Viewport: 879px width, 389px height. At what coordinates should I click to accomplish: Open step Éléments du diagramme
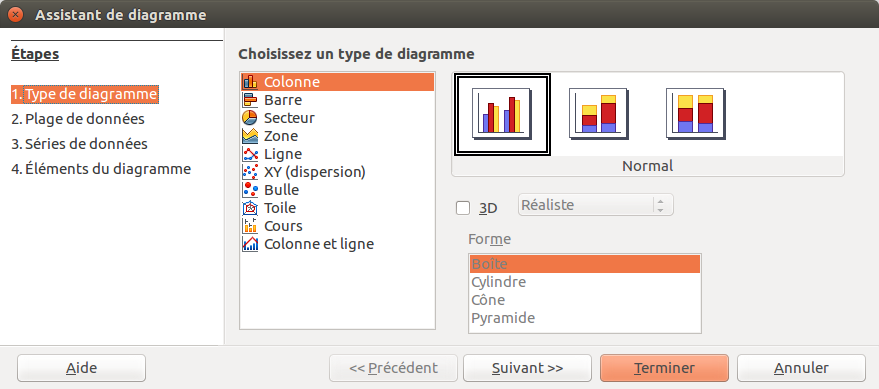click(101, 168)
